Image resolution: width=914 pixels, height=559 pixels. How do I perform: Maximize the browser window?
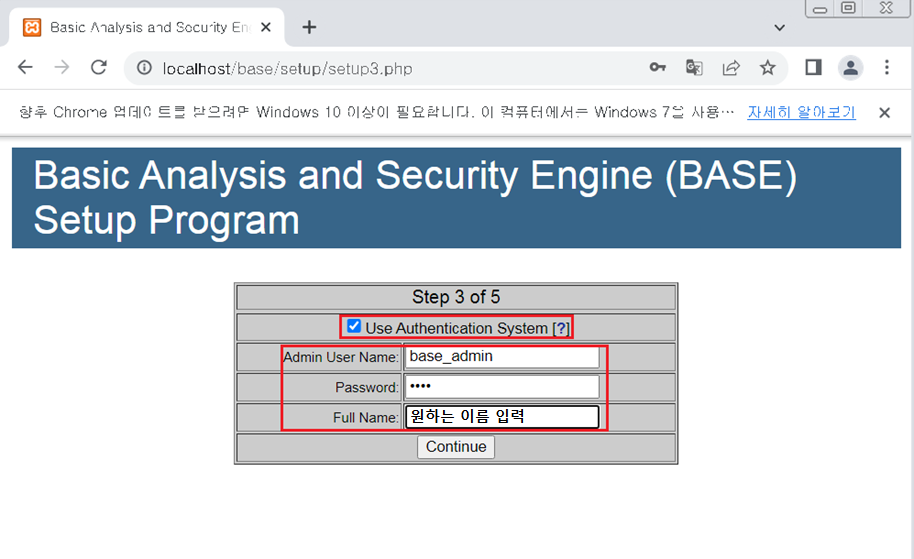pyautogui.click(x=848, y=8)
